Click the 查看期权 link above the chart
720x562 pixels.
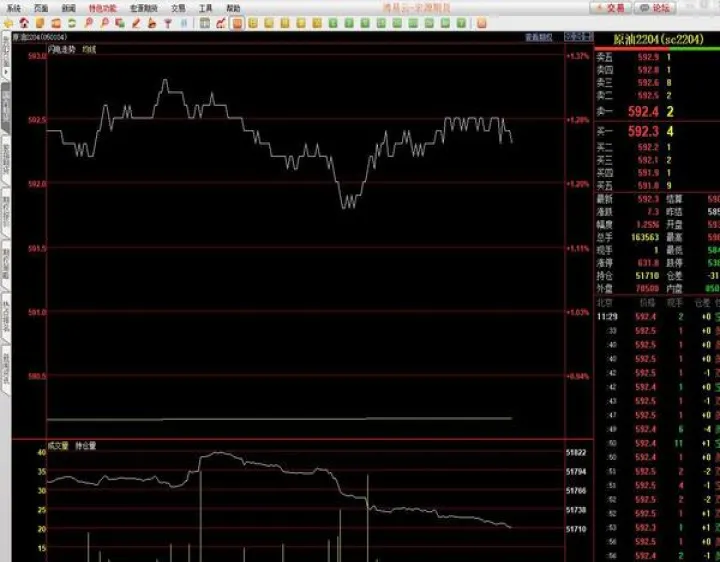pyautogui.click(x=539, y=36)
